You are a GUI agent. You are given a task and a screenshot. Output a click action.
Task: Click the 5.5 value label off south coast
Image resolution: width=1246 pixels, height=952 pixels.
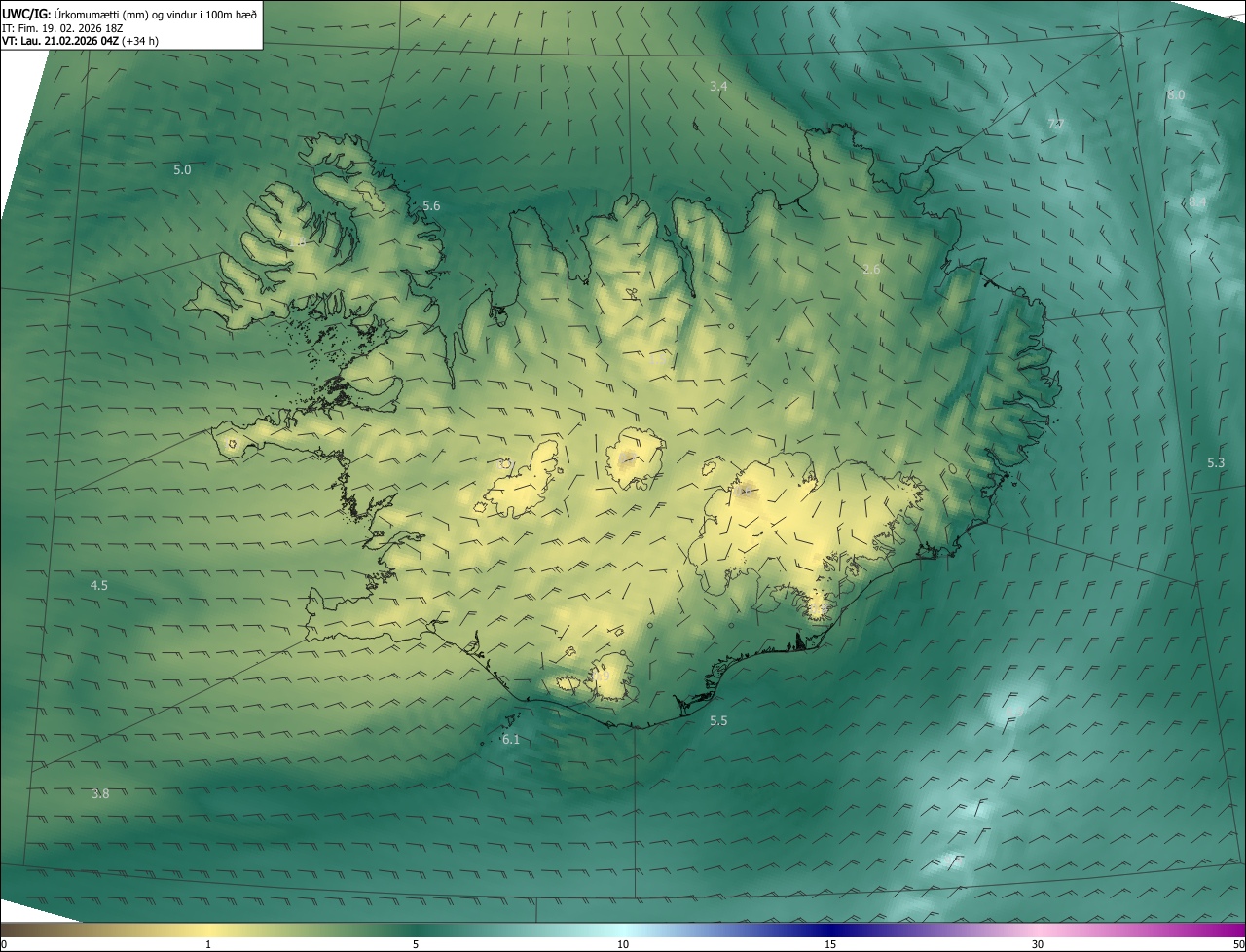tap(718, 721)
